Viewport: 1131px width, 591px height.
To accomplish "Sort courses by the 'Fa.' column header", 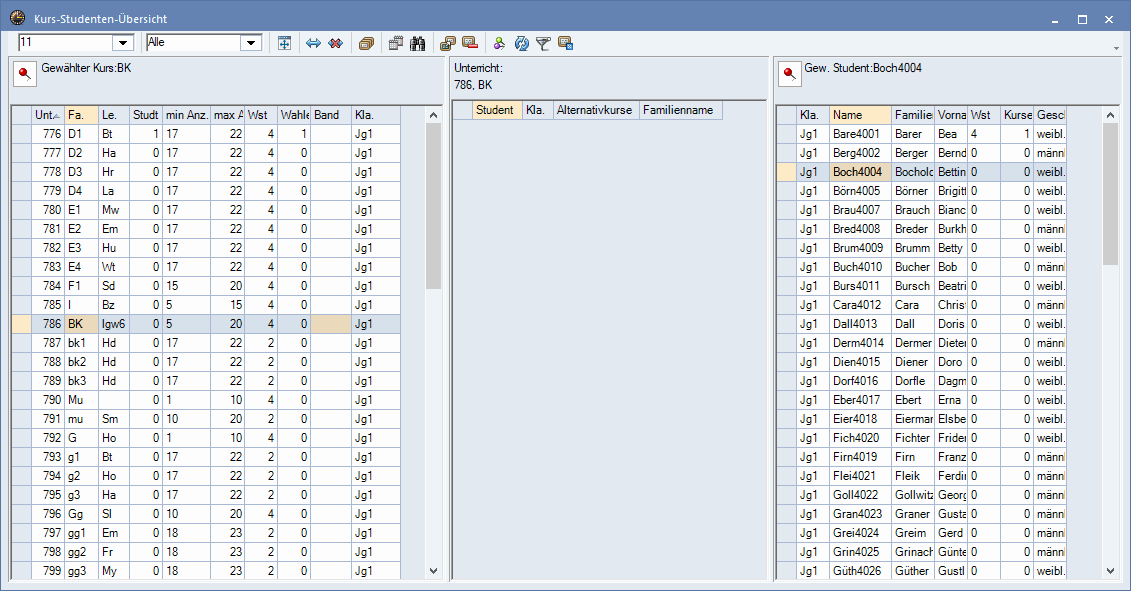I will (81, 115).
